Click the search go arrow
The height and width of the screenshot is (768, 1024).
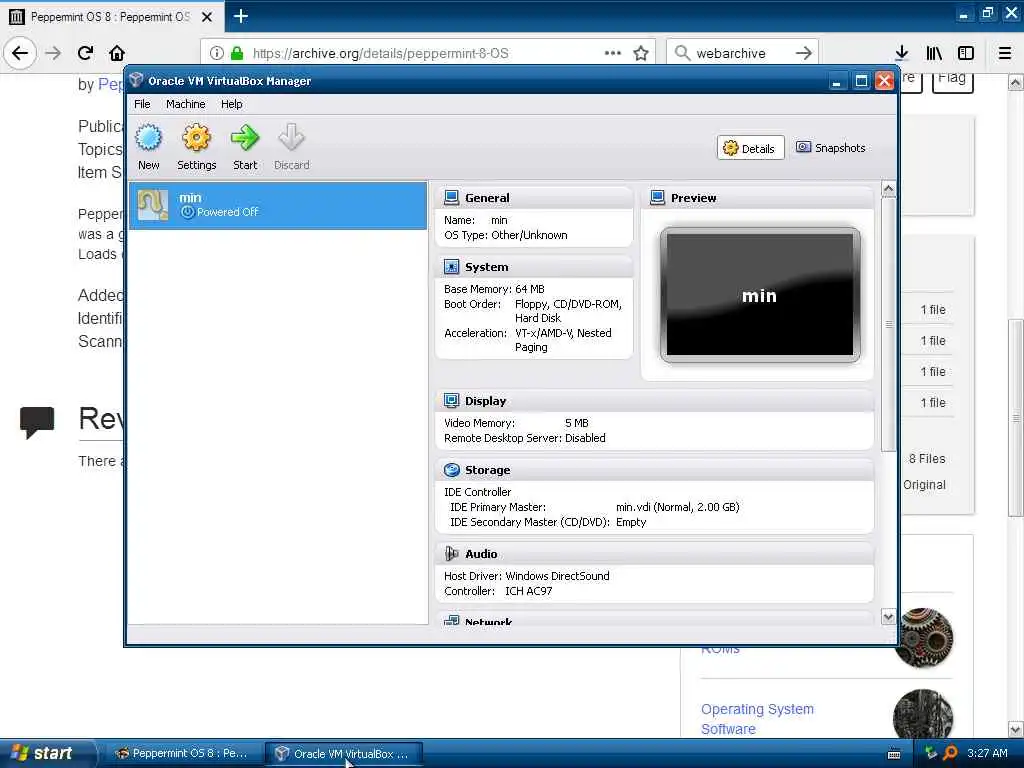pyautogui.click(x=804, y=53)
